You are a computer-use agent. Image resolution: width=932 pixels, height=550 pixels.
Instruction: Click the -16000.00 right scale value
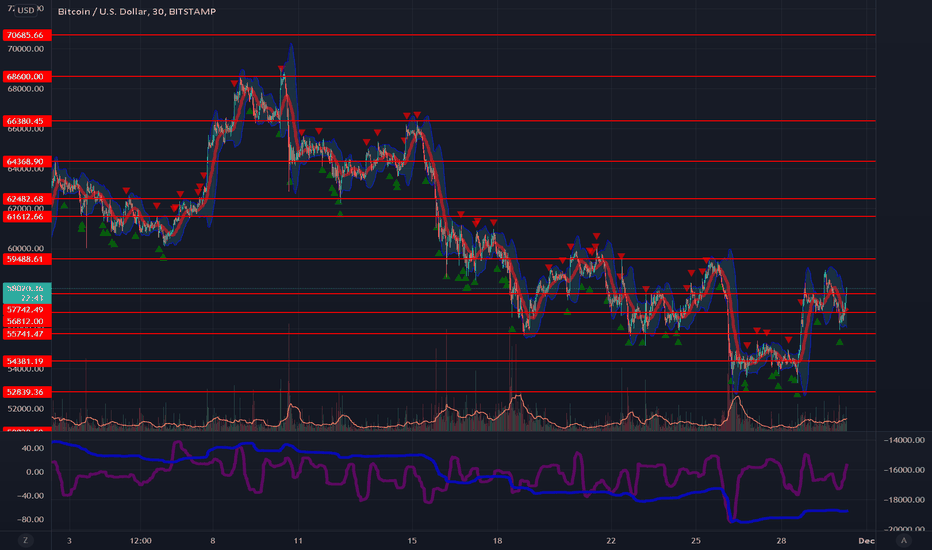[904, 470]
